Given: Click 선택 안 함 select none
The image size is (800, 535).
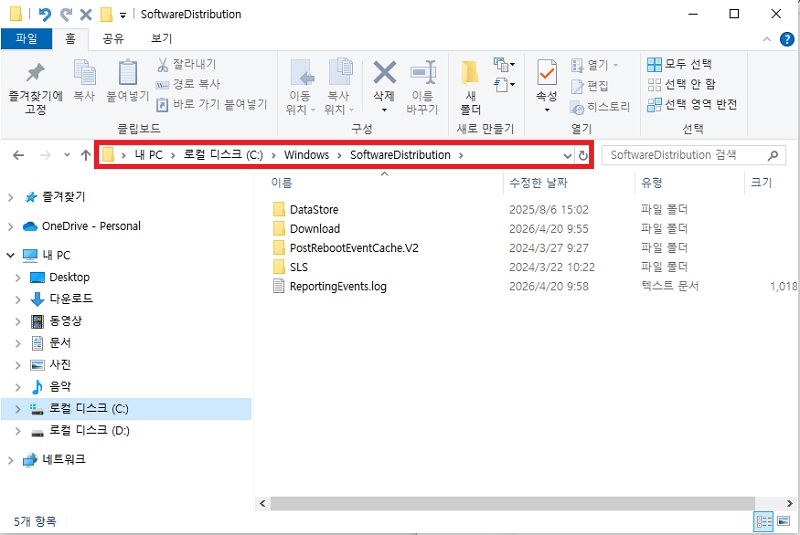Looking at the screenshot, I should pyautogui.click(x=682, y=84).
